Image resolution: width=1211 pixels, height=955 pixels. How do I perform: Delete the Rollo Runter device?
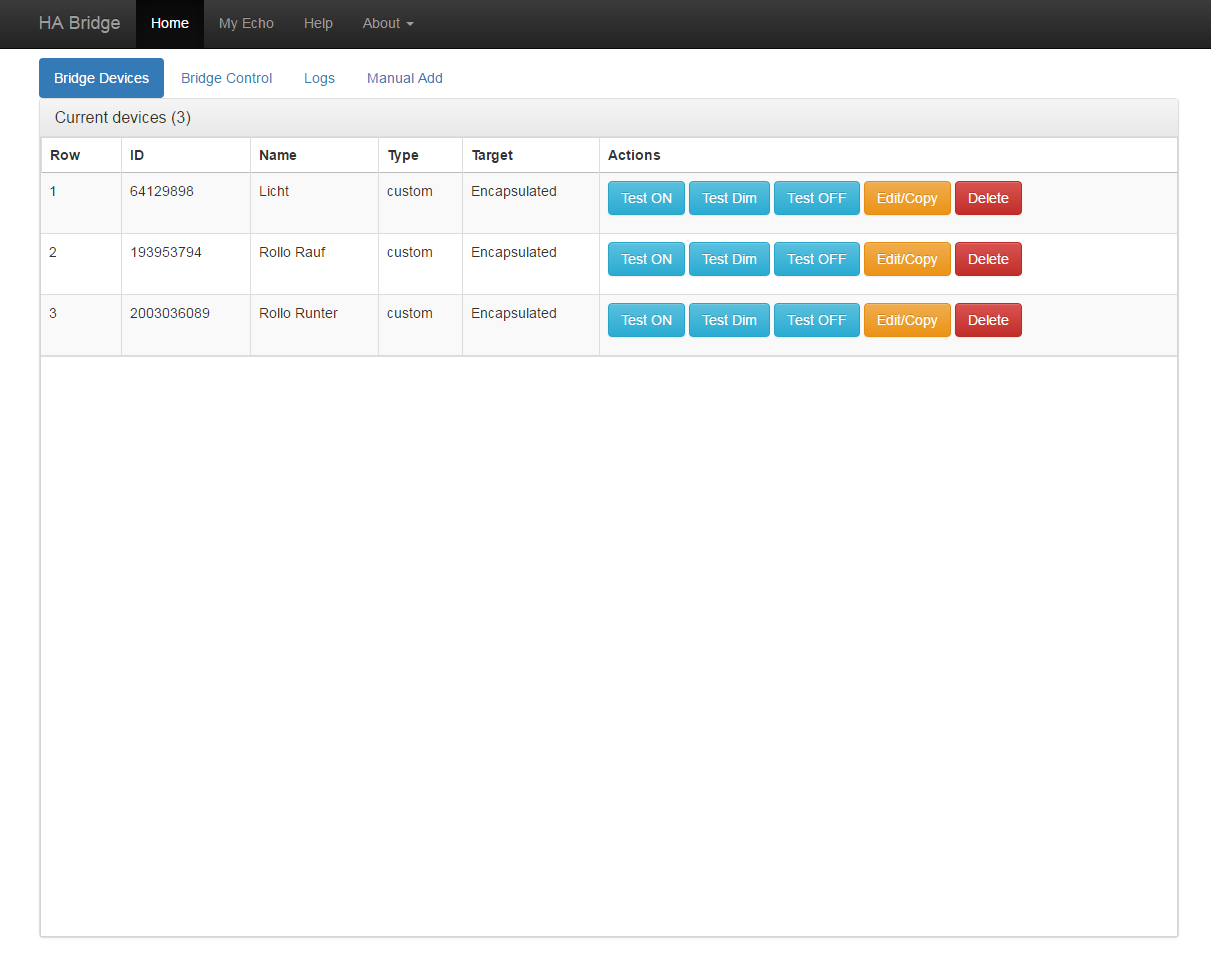pos(988,320)
